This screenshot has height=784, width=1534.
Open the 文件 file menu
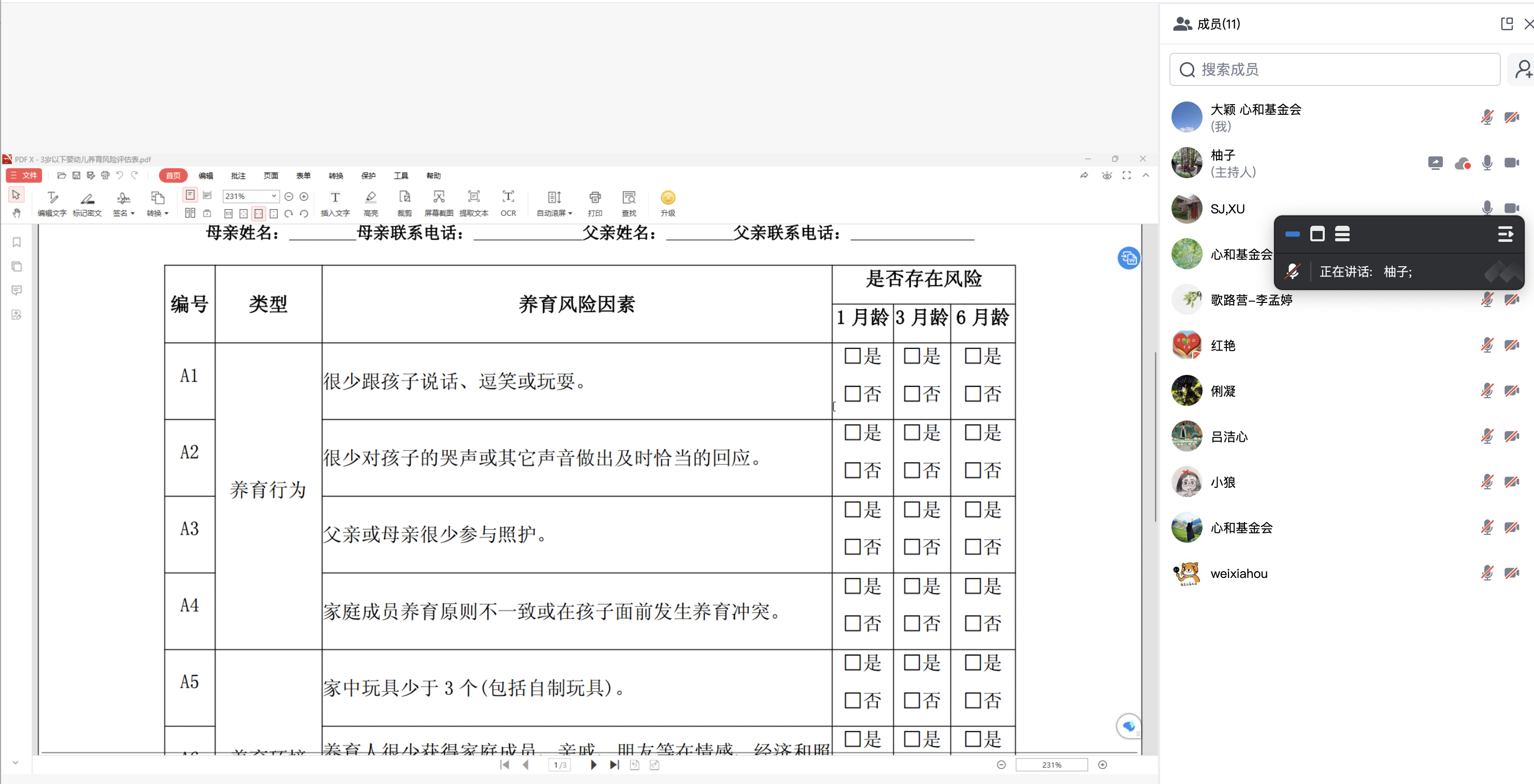(x=24, y=175)
